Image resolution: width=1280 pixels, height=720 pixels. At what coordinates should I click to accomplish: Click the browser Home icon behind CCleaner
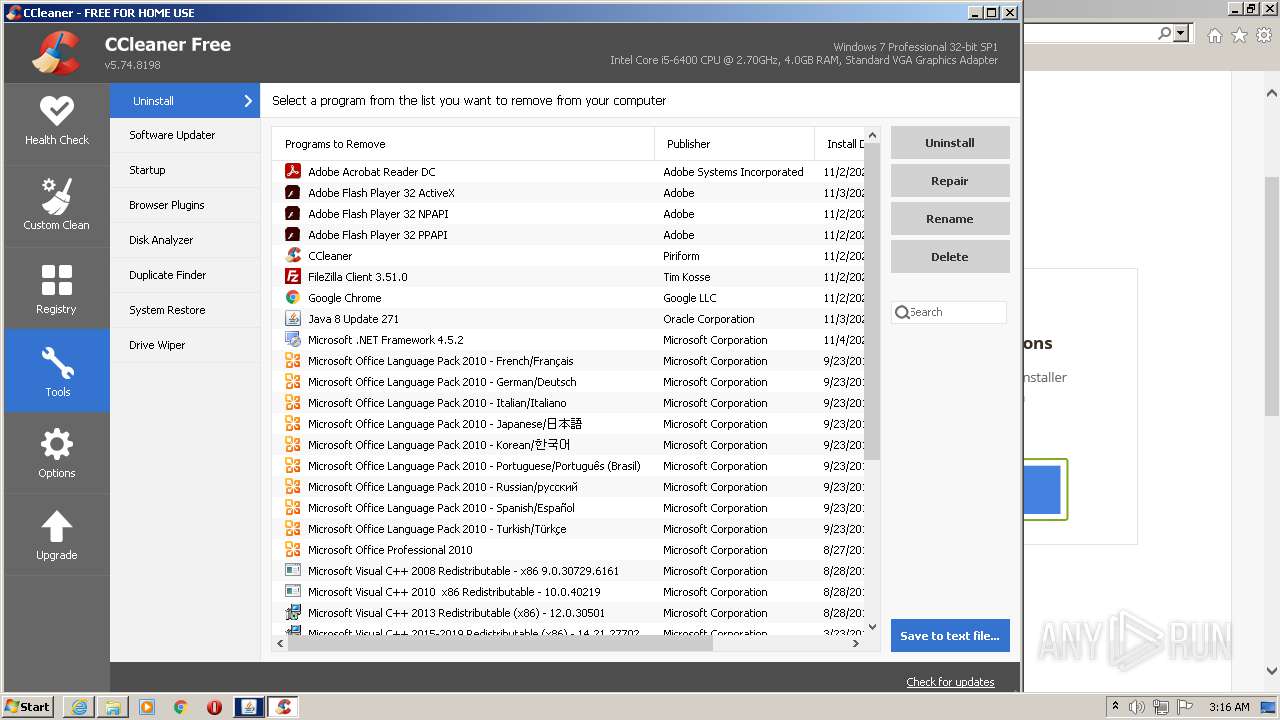pyautogui.click(x=1214, y=35)
